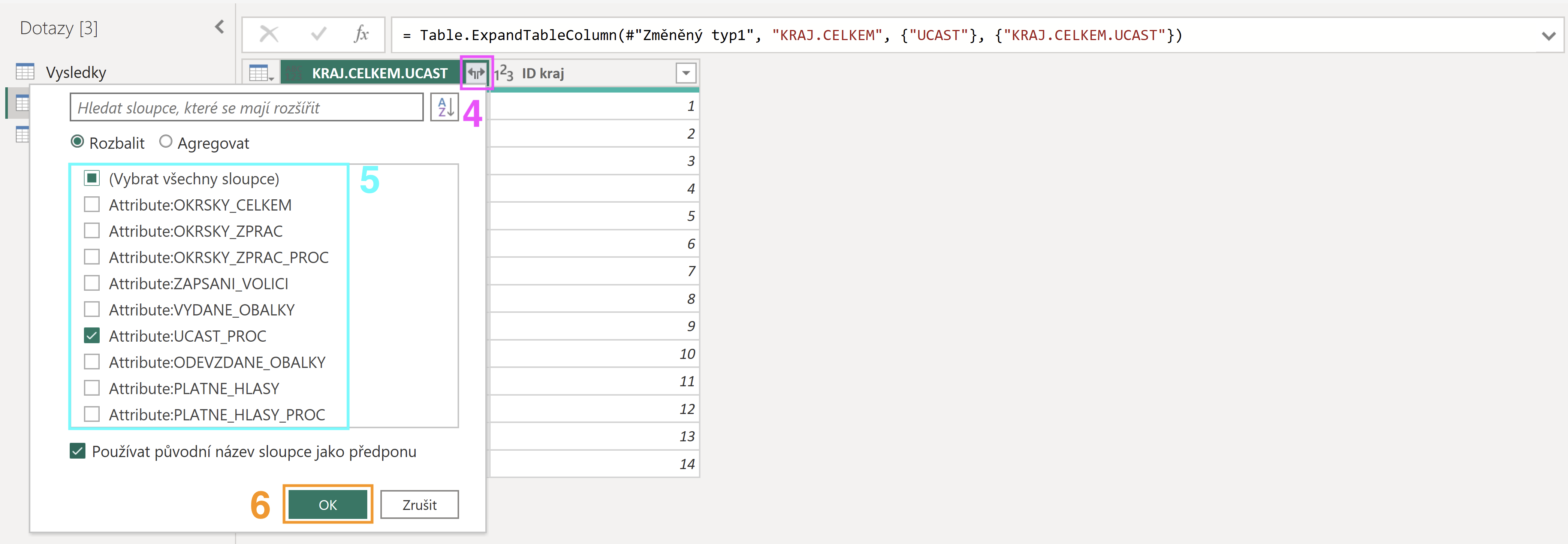
Task: Click the A-Z sort columns icon
Action: coord(444,107)
